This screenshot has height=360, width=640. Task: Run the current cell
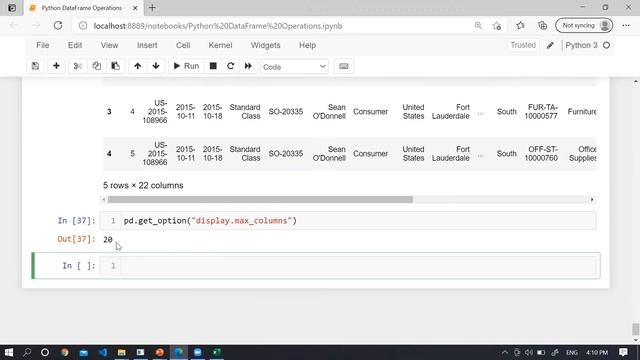point(187,66)
